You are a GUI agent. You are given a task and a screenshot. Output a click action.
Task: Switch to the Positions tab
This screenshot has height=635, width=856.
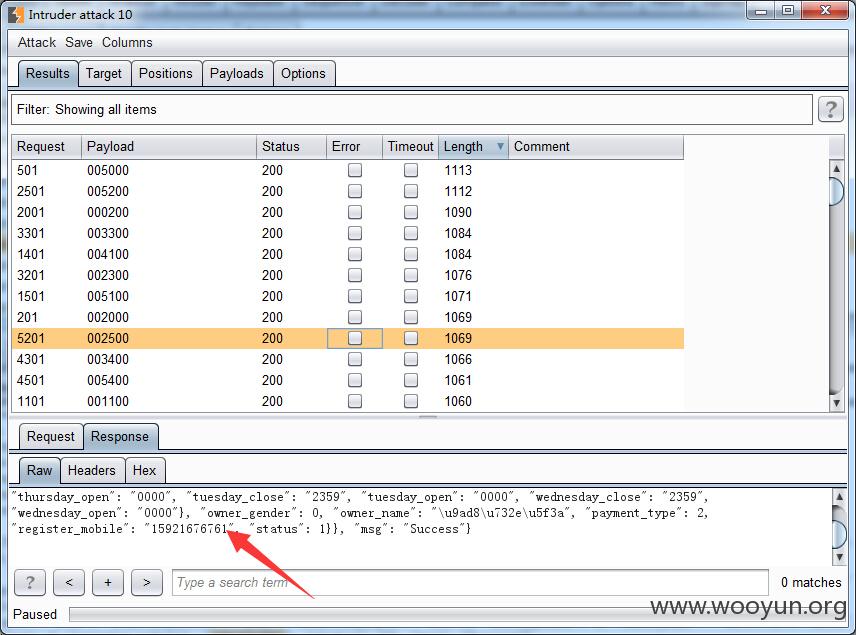point(166,74)
